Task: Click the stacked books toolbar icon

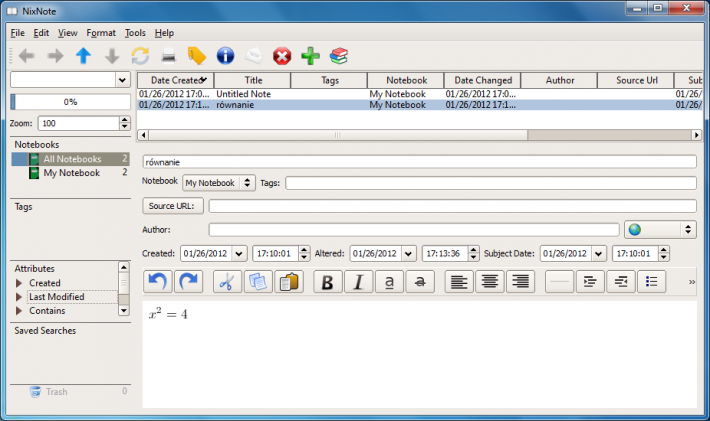Action: pyautogui.click(x=339, y=56)
